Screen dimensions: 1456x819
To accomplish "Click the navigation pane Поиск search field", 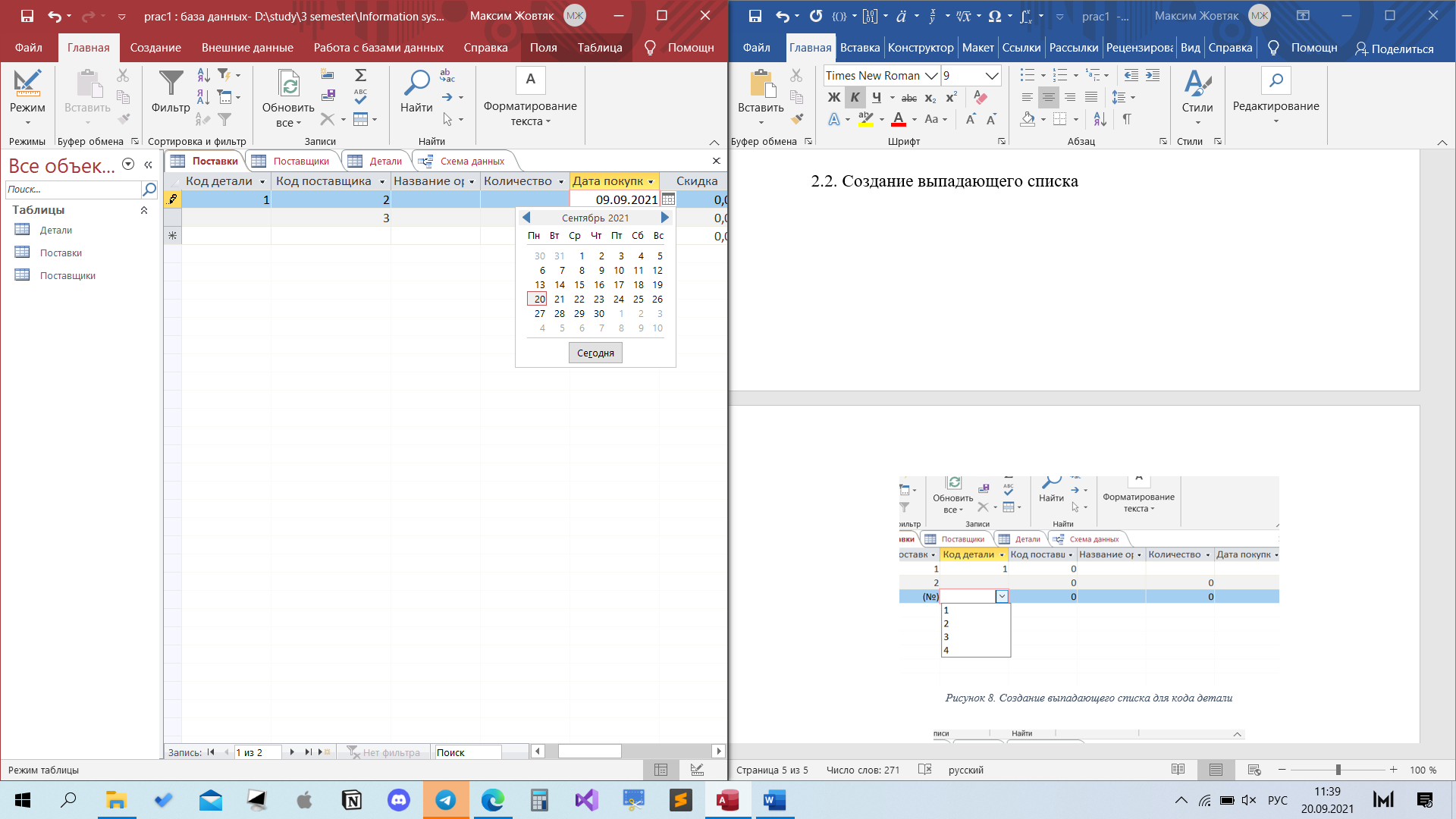I will pyautogui.click(x=73, y=189).
